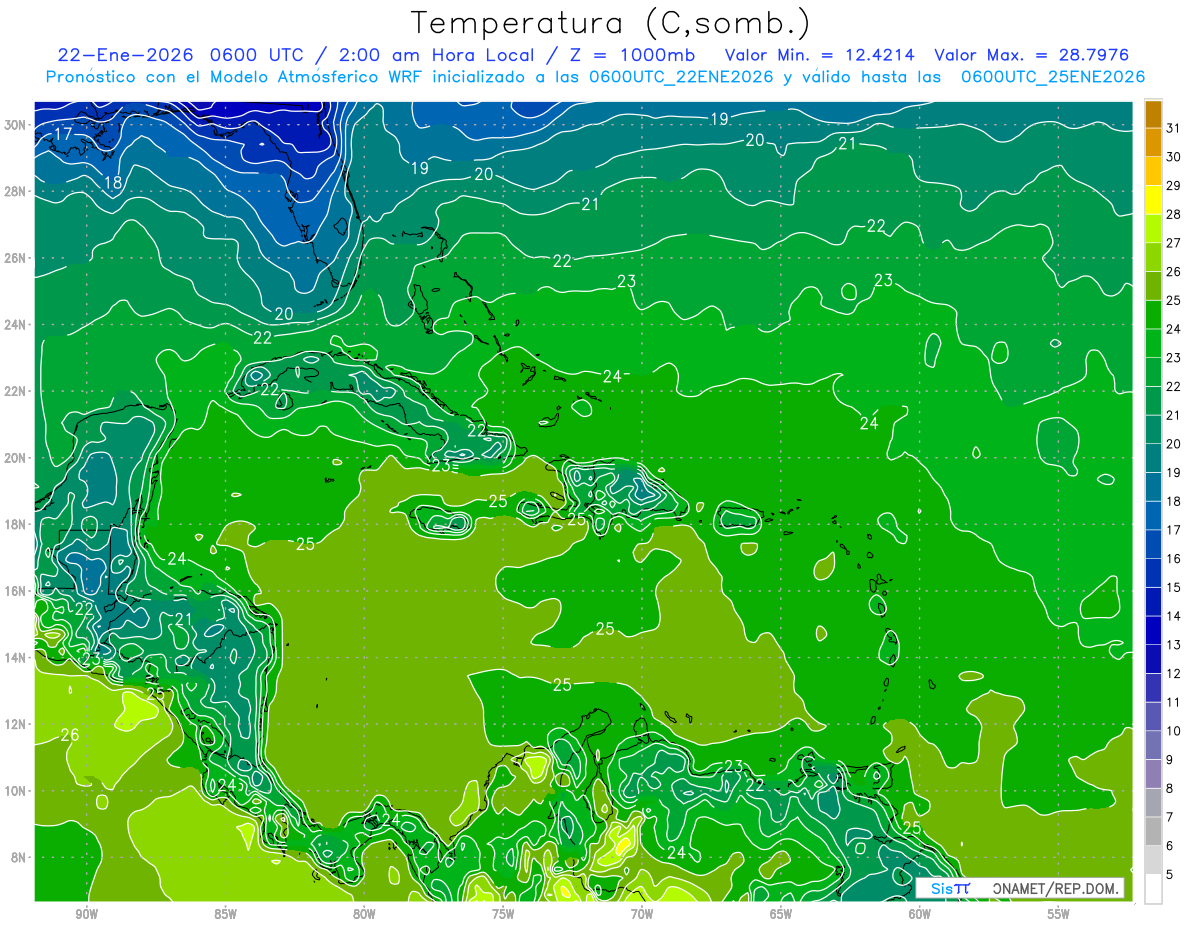Screen dimensions: 1200x927
Task: Click the initialization time '0600UTC_22ENE2026'
Action: point(681,77)
